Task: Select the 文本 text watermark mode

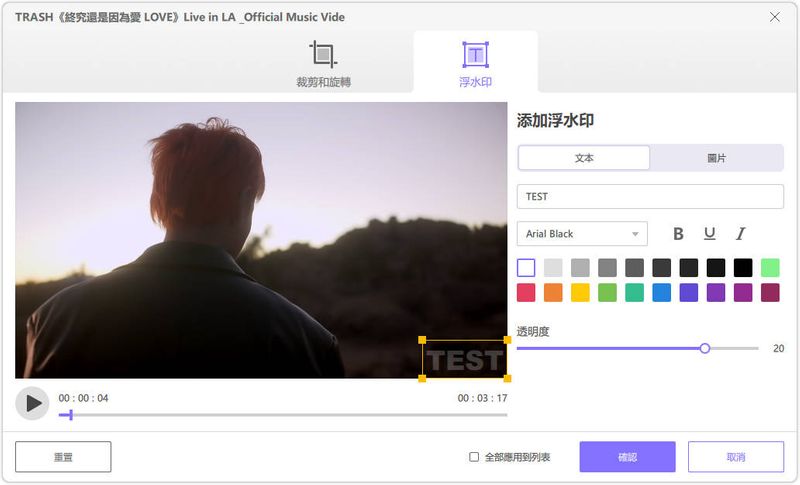Action: (584, 158)
